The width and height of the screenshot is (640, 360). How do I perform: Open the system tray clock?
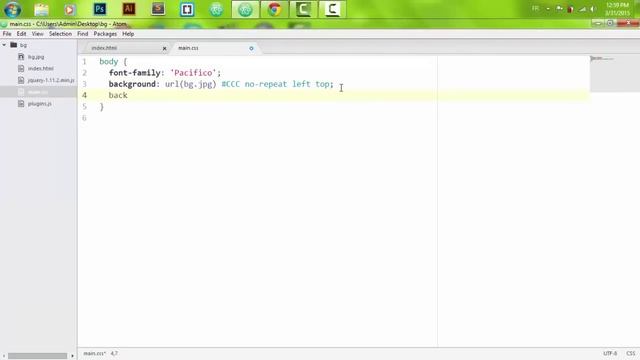(x=617, y=9)
